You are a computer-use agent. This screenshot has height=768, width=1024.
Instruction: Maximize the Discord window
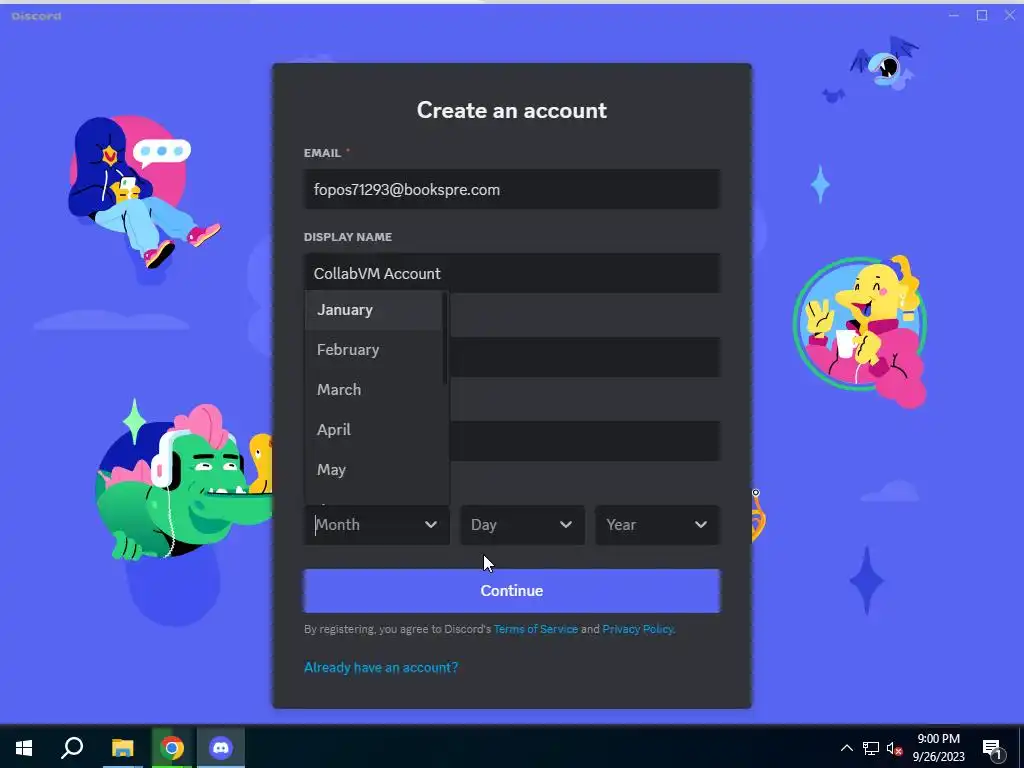point(982,15)
